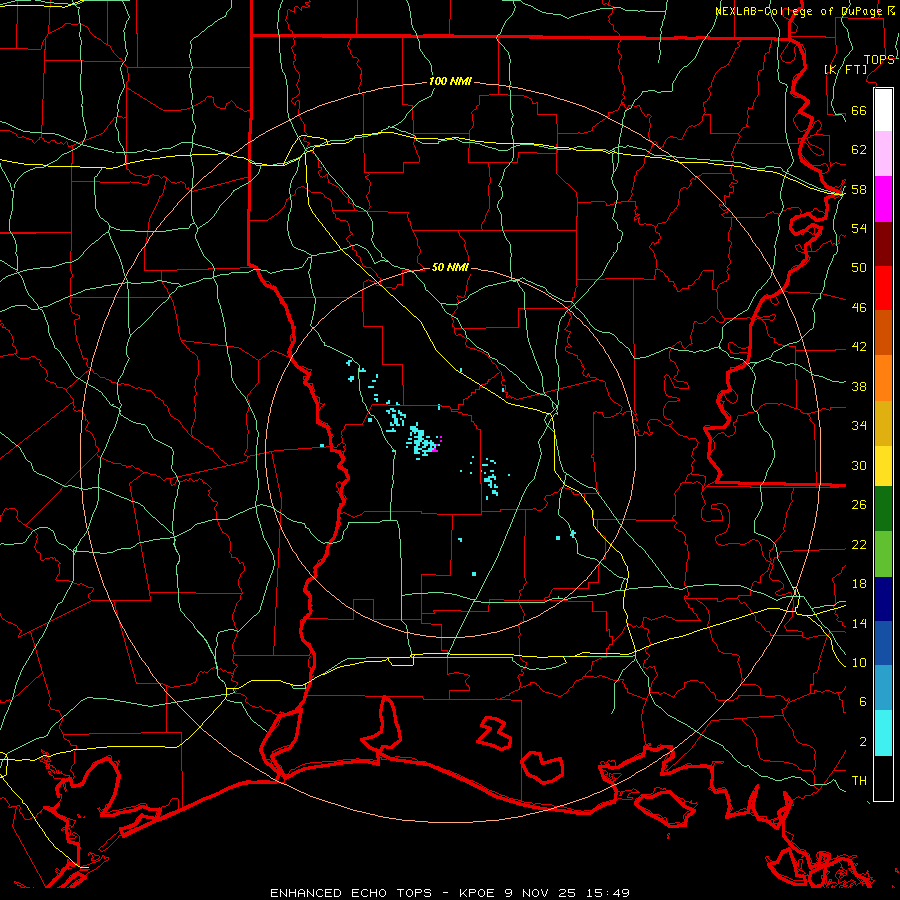
Task: Click the TH legend label
Action: tap(859, 781)
